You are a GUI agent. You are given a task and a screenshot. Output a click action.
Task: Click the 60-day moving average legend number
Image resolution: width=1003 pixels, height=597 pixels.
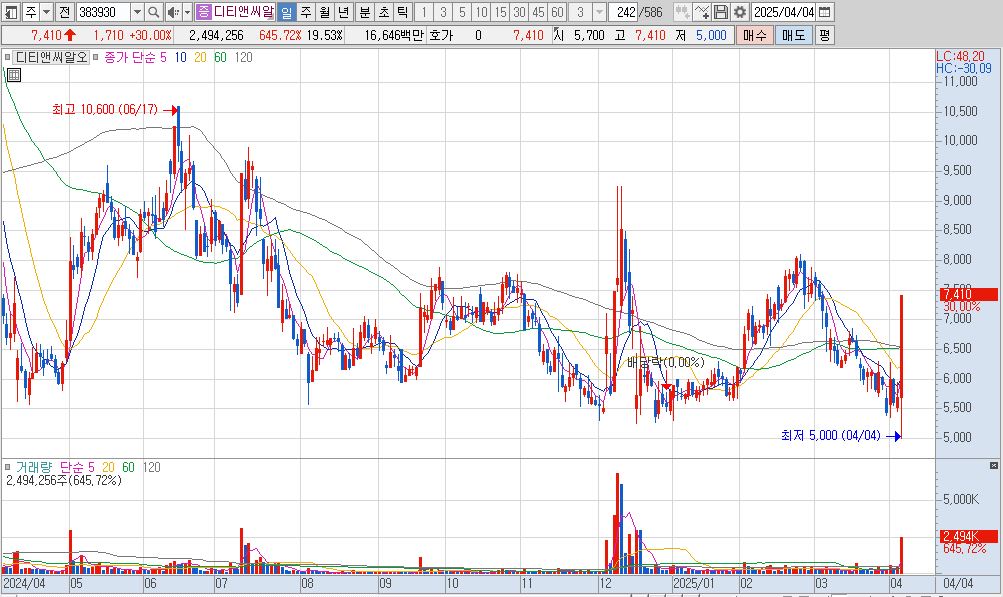220,57
